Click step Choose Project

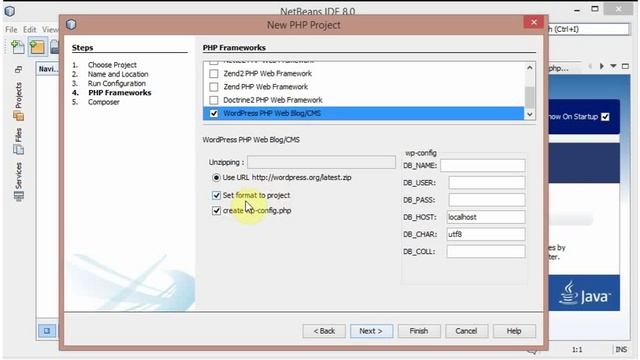pos(112,65)
